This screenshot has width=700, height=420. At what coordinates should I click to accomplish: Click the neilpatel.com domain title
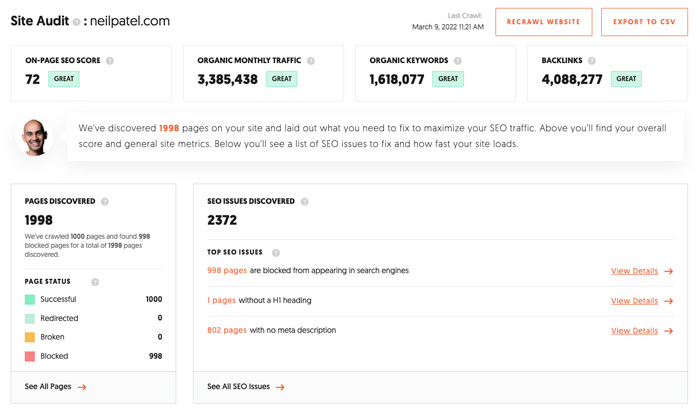coord(130,21)
